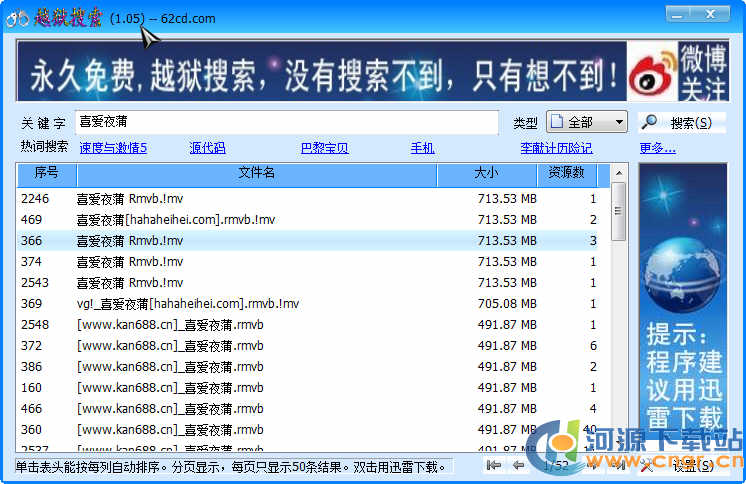The height and width of the screenshot is (484, 746).
Task: Open hot search link 源代码
Action: (x=207, y=148)
